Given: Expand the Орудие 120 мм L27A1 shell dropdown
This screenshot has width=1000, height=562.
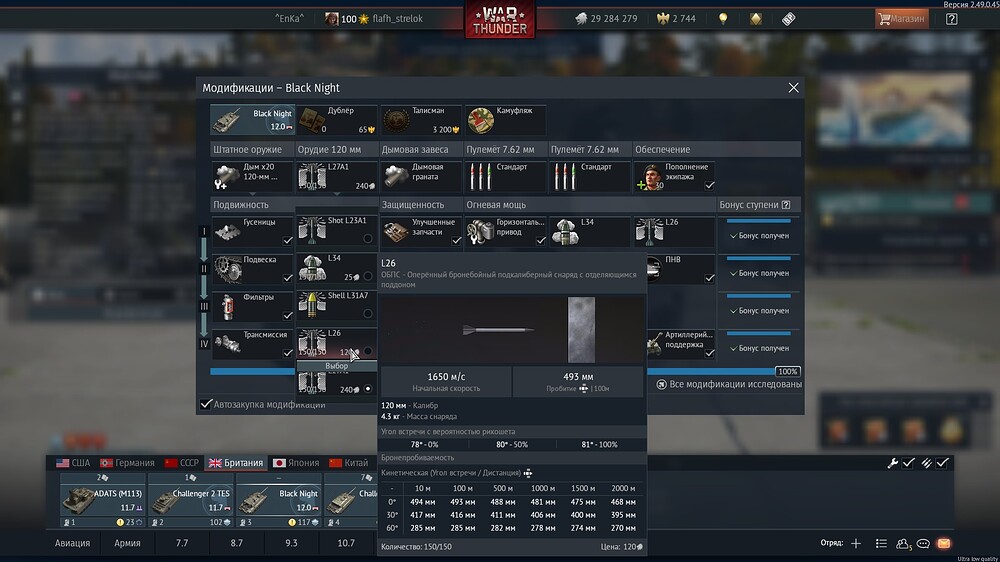Looking at the screenshot, I should click(337, 176).
